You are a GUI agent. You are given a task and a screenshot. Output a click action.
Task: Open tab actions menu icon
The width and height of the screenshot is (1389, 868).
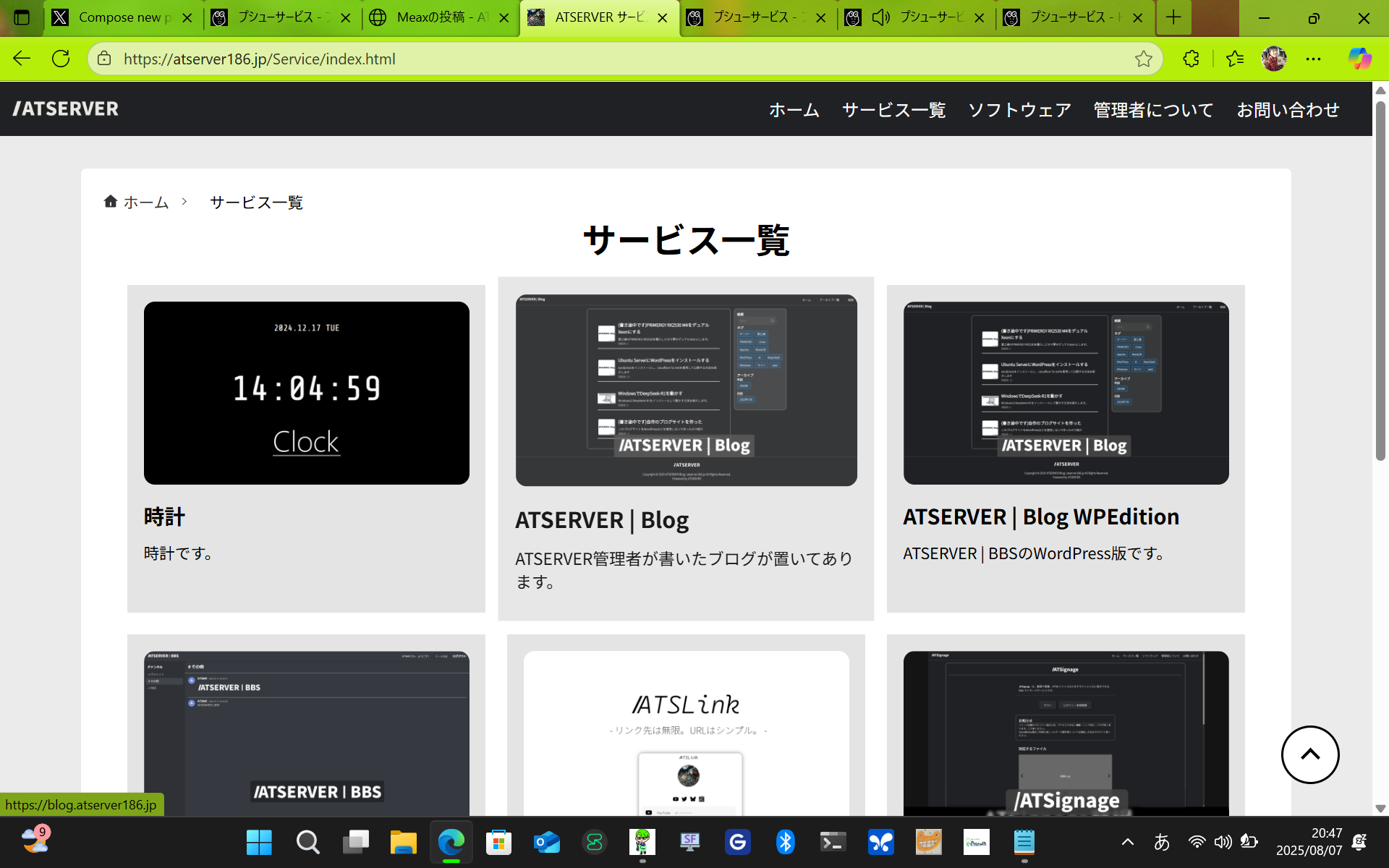22,17
